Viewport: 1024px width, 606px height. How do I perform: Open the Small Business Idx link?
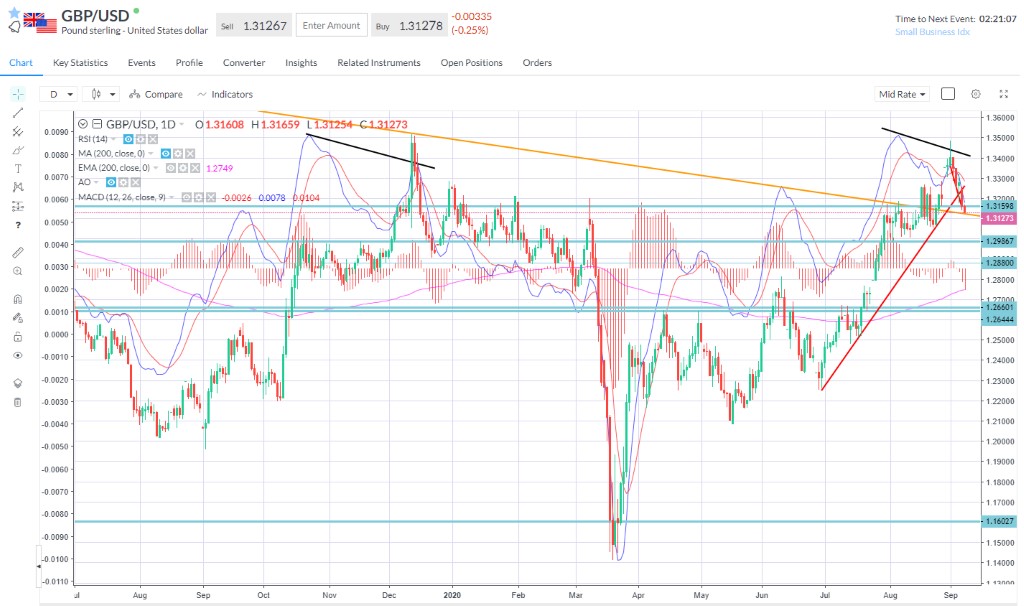[932, 32]
